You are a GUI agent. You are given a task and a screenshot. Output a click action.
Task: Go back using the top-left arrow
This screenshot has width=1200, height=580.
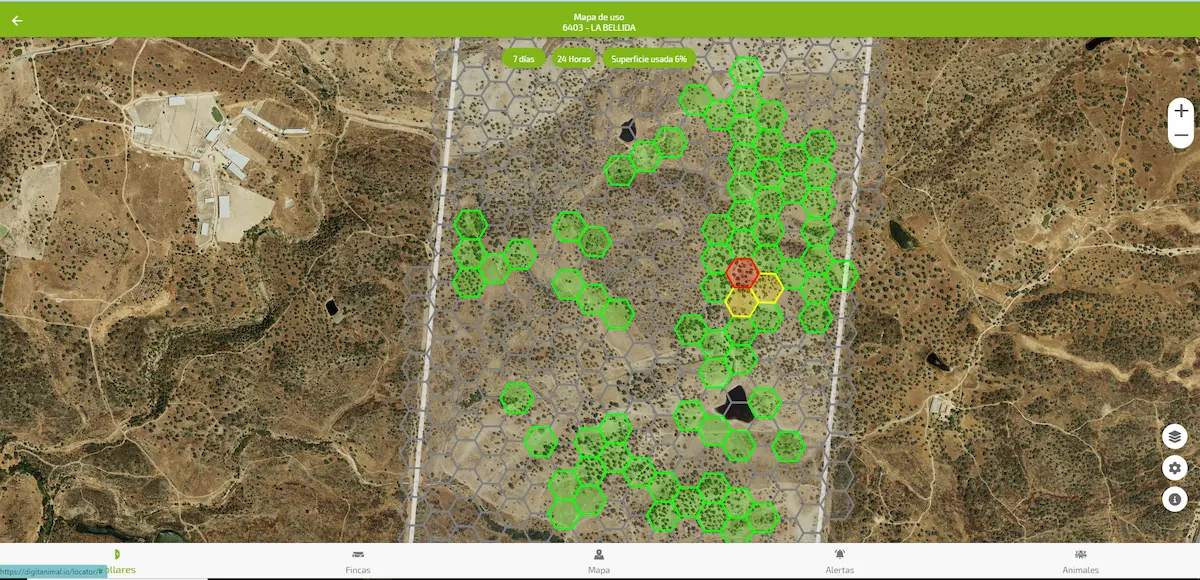click(x=17, y=20)
